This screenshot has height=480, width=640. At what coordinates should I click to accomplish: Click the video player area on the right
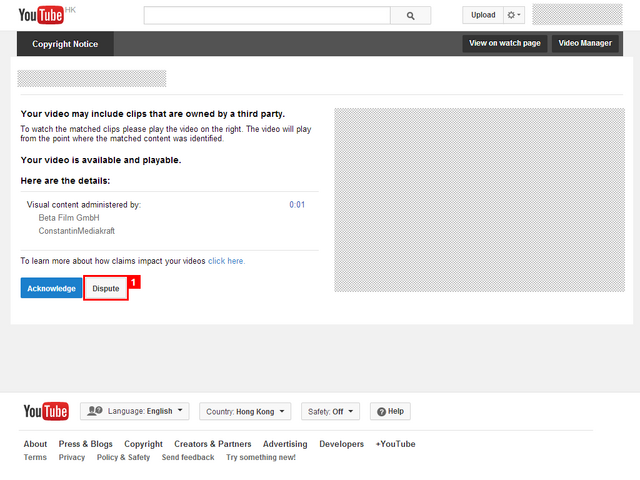[x=479, y=200]
